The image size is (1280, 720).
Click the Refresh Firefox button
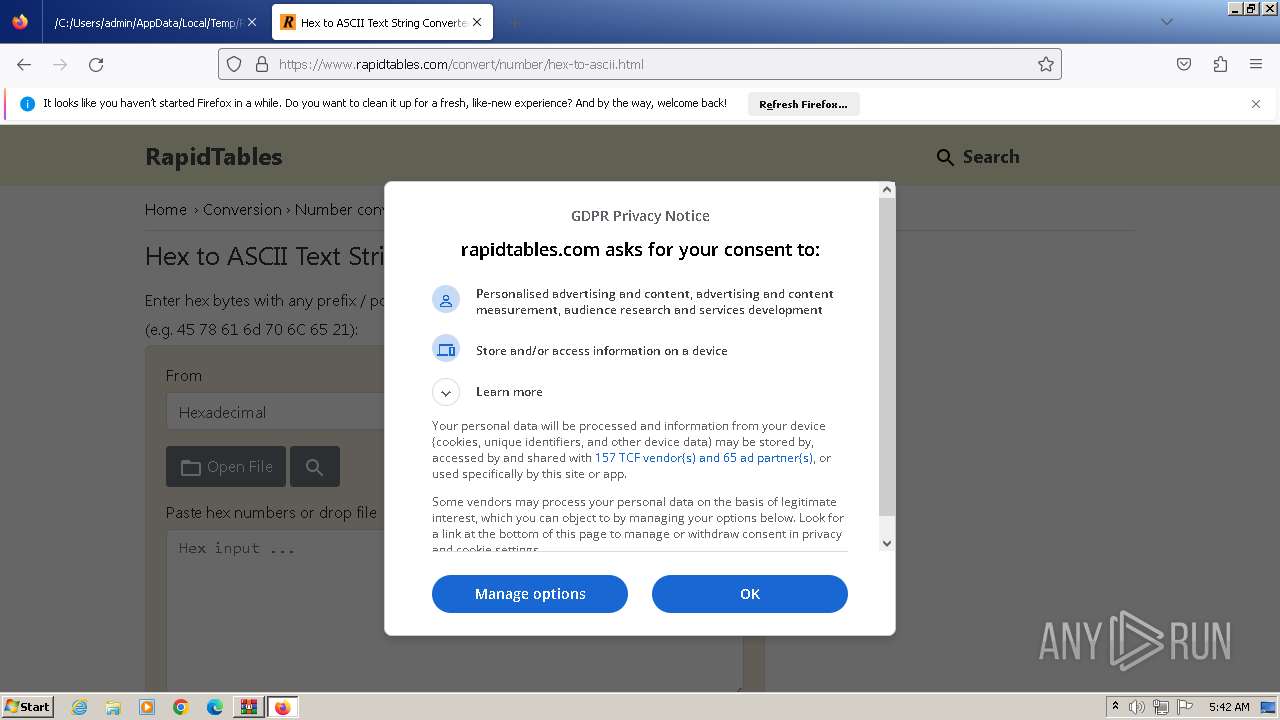(803, 104)
